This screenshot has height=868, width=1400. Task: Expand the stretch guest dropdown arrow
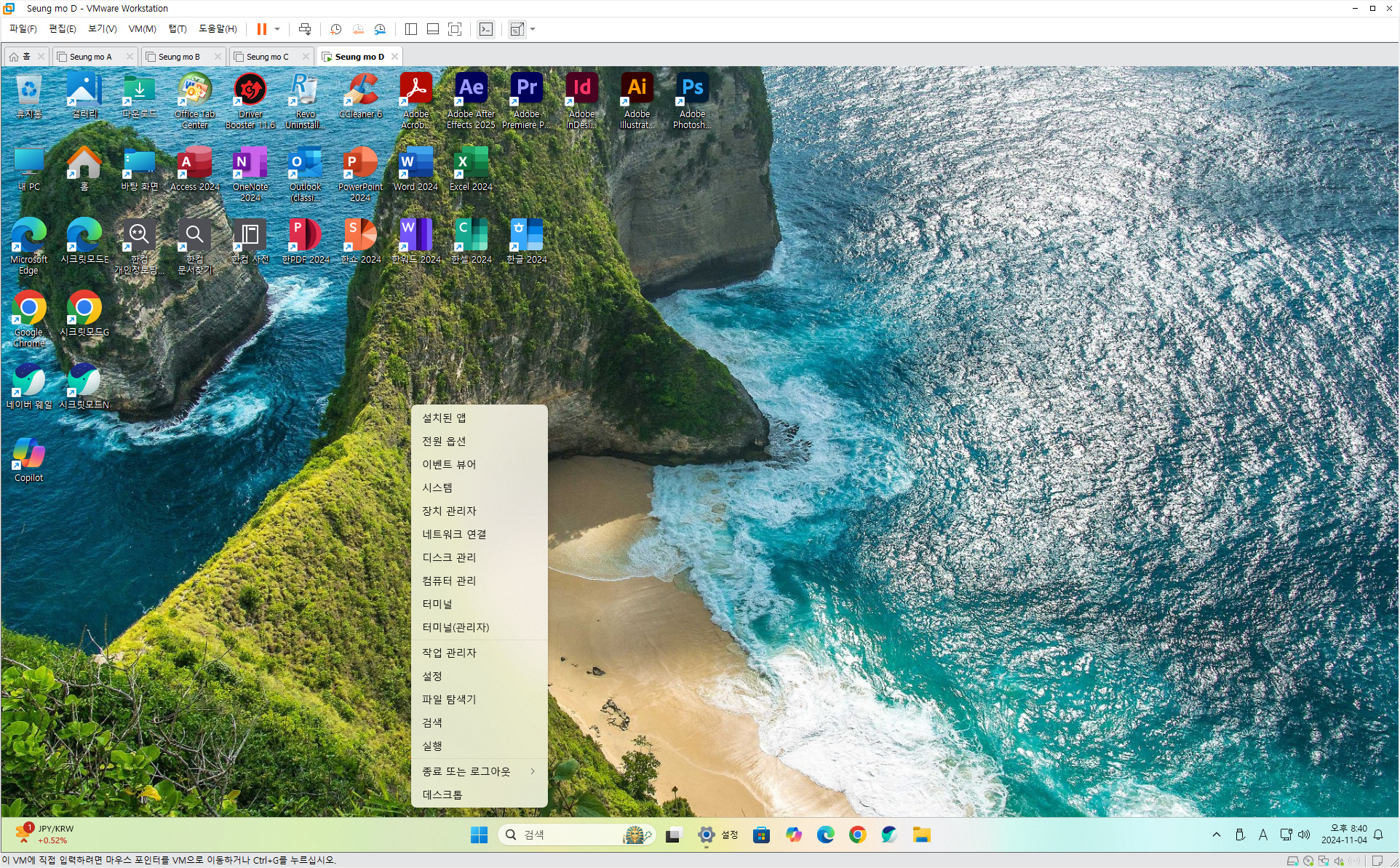533,29
